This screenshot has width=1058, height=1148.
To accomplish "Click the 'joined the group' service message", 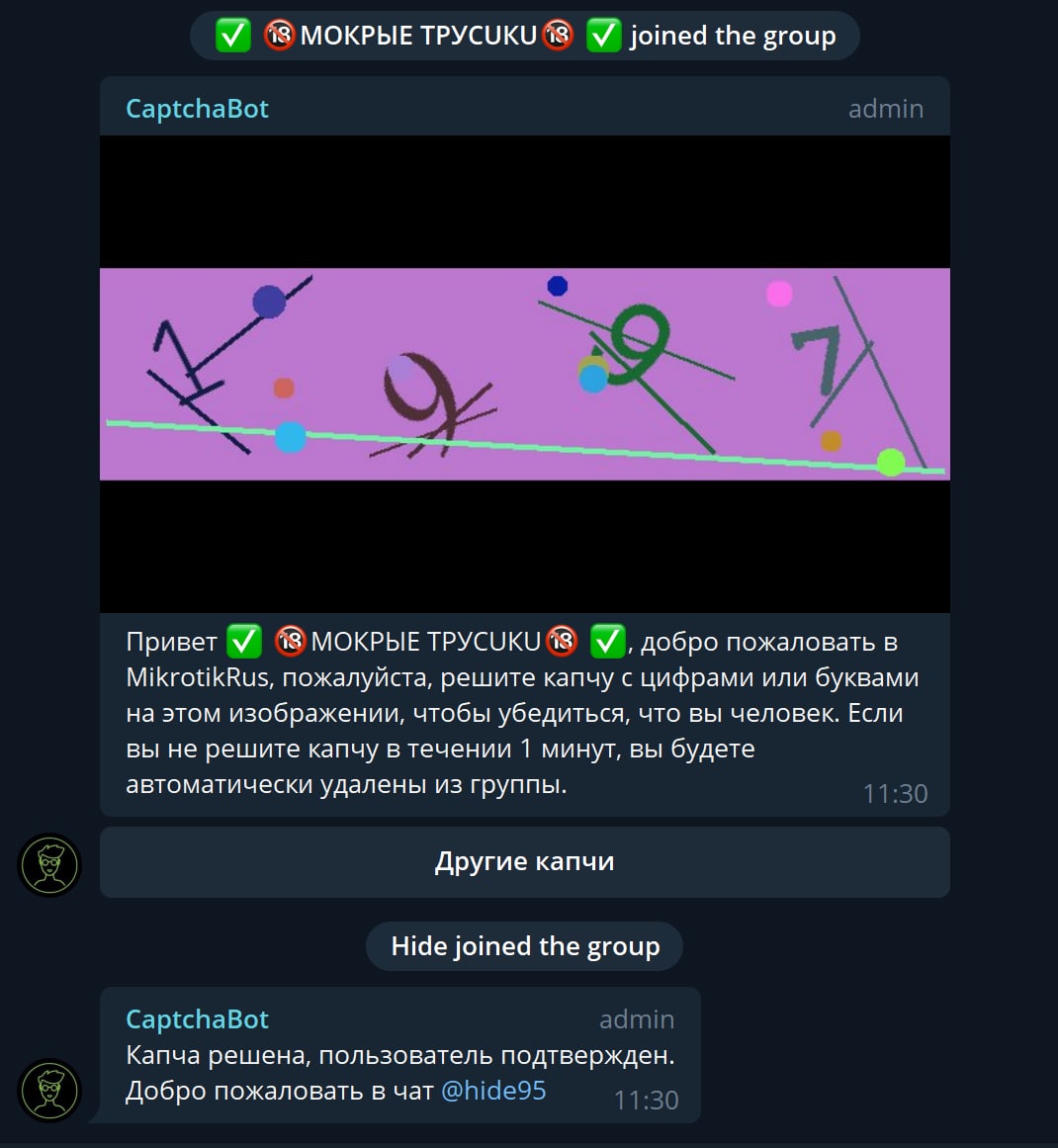I will [x=525, y=36].
